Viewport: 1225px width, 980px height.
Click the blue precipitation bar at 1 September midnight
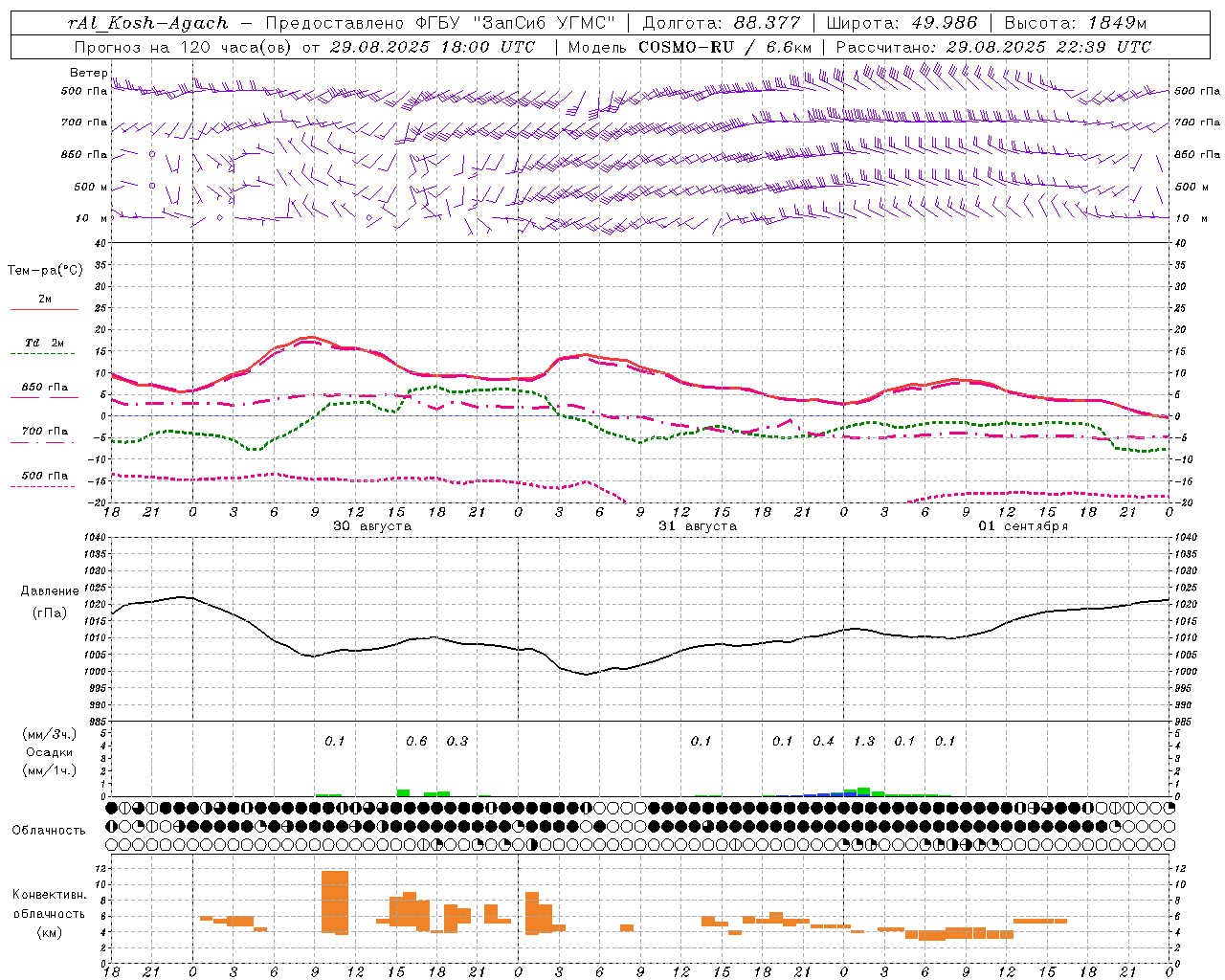point(850,792)
